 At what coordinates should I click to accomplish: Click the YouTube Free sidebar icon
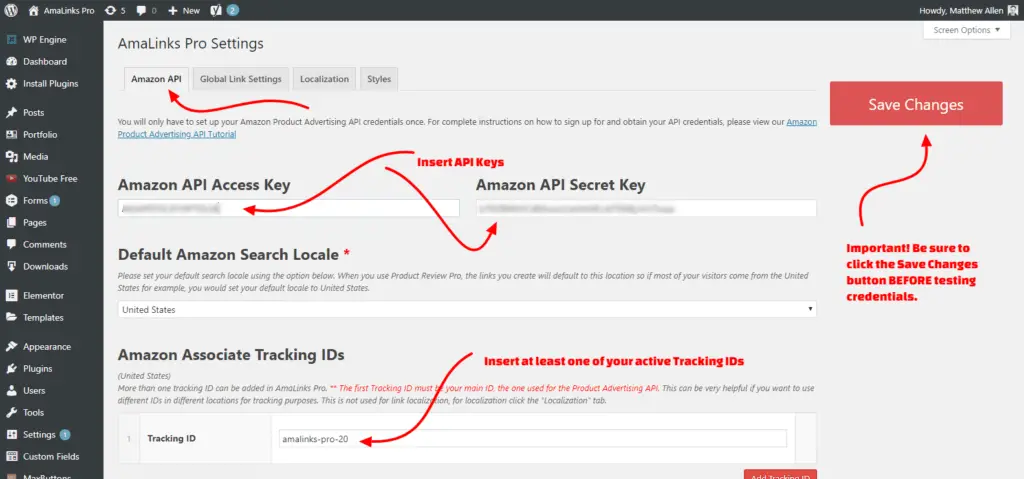tap(11, 178)
